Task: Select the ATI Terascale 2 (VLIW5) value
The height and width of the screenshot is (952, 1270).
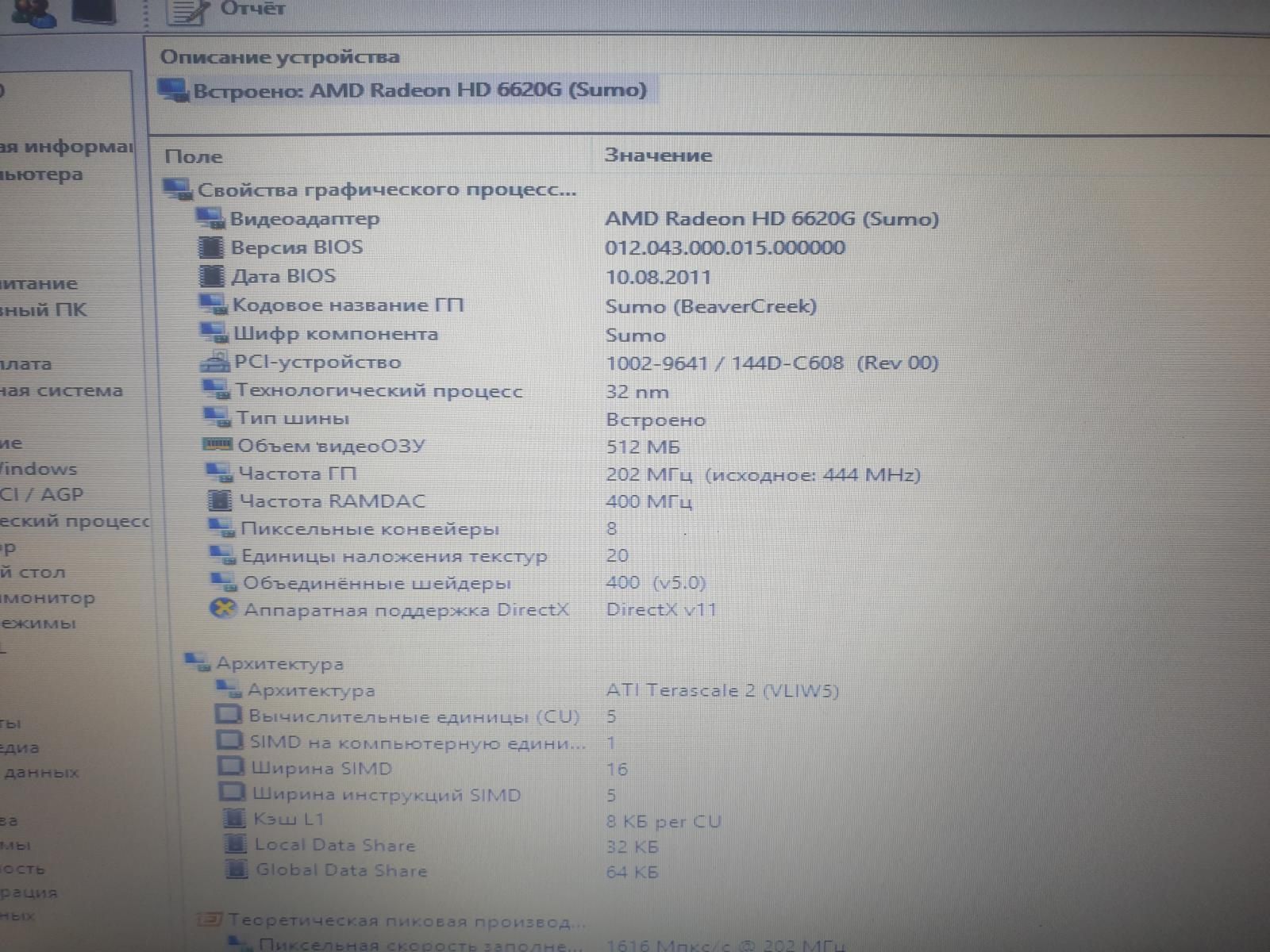Action: click(x=722, y=690)
